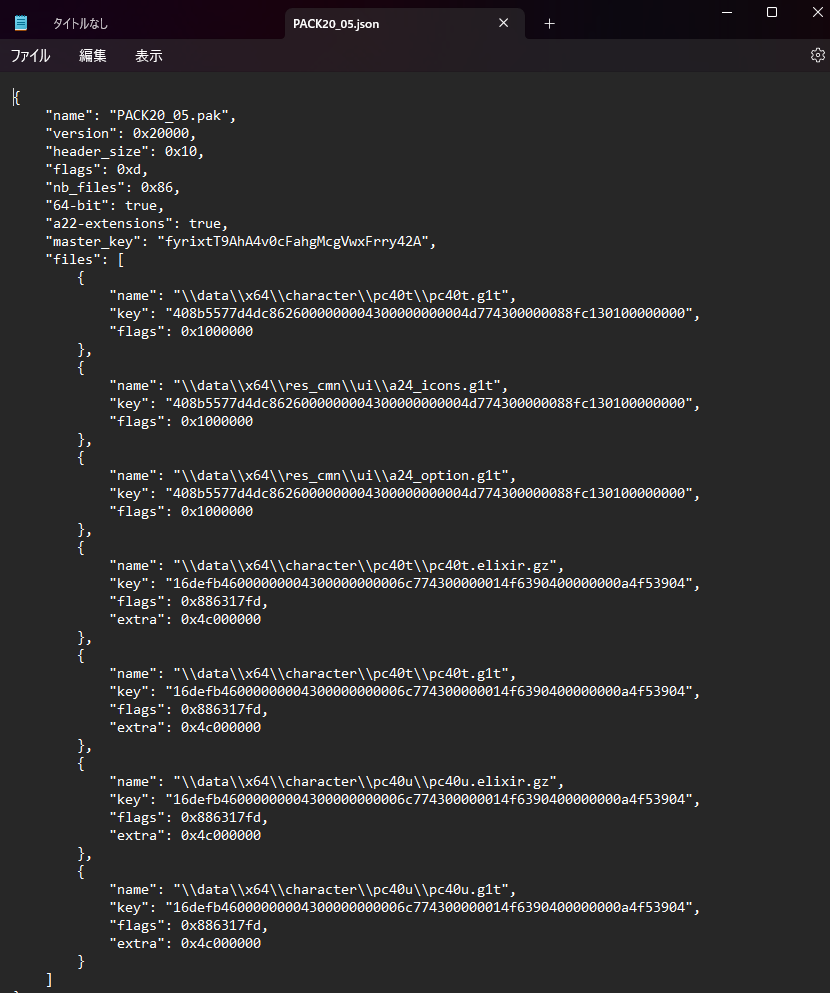Click the "version": 0x20000 line
The width and height of the screenshot is (830, 993).
pyautogui.click(x=121, y=134)
